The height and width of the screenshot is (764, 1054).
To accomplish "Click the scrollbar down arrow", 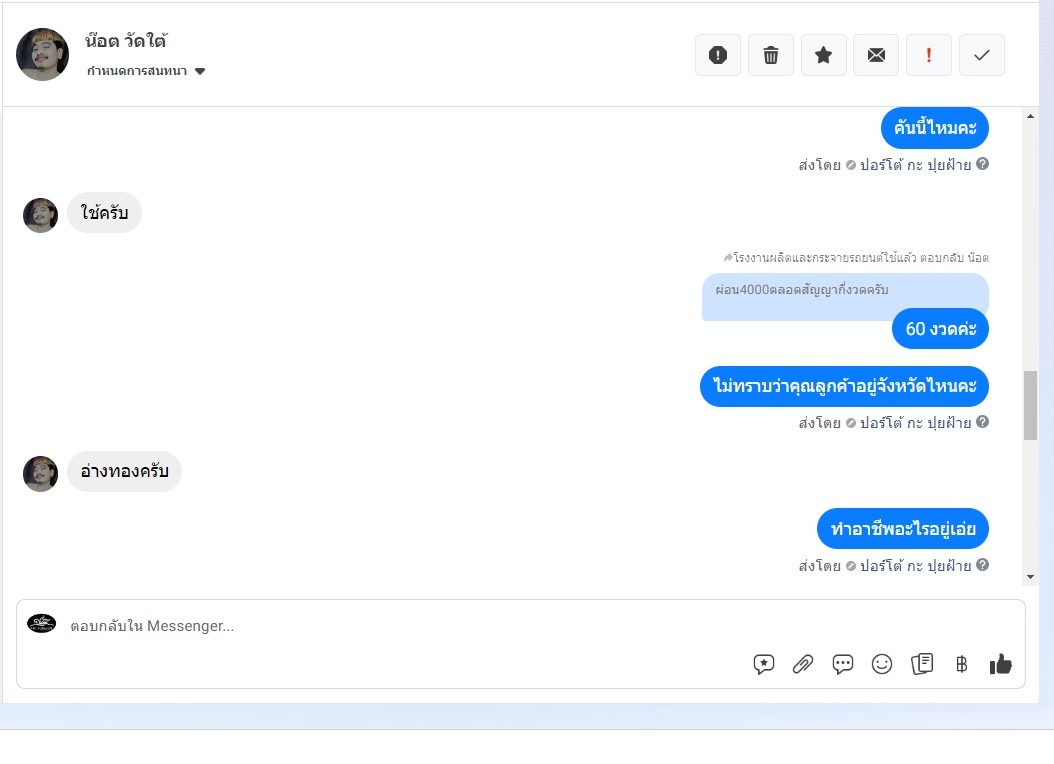I will point(1030,577).
